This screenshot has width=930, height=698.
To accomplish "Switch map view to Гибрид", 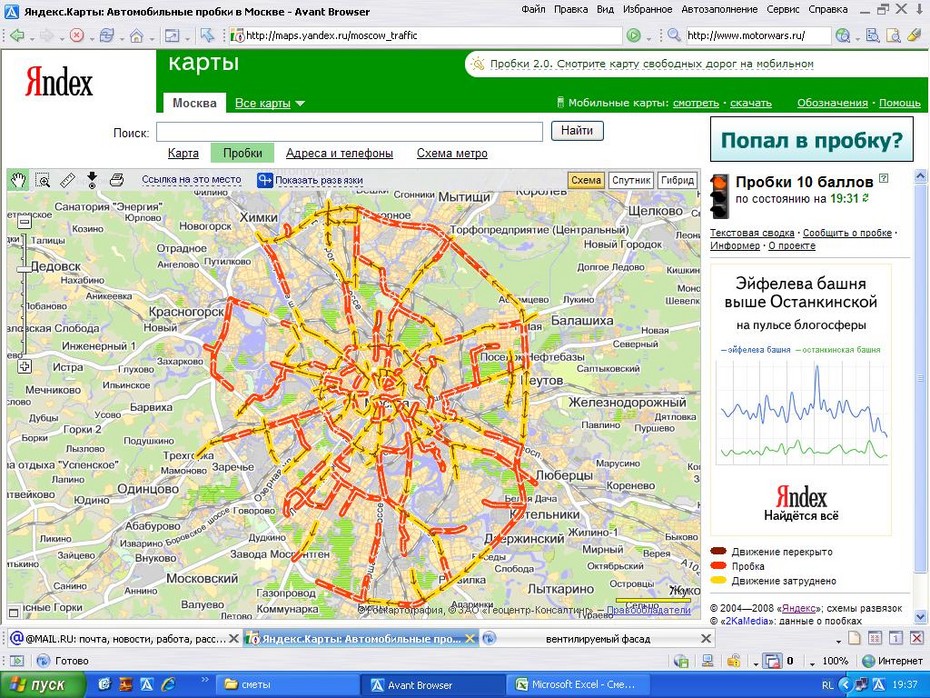I will (x=677, y=180).
